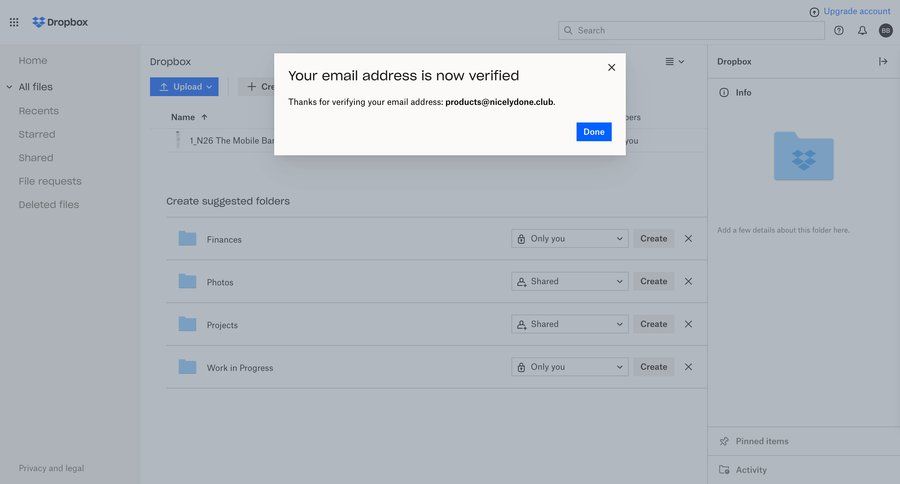Click the Activity folder icon
The image size is (900, 484).
tap(724, 470)
